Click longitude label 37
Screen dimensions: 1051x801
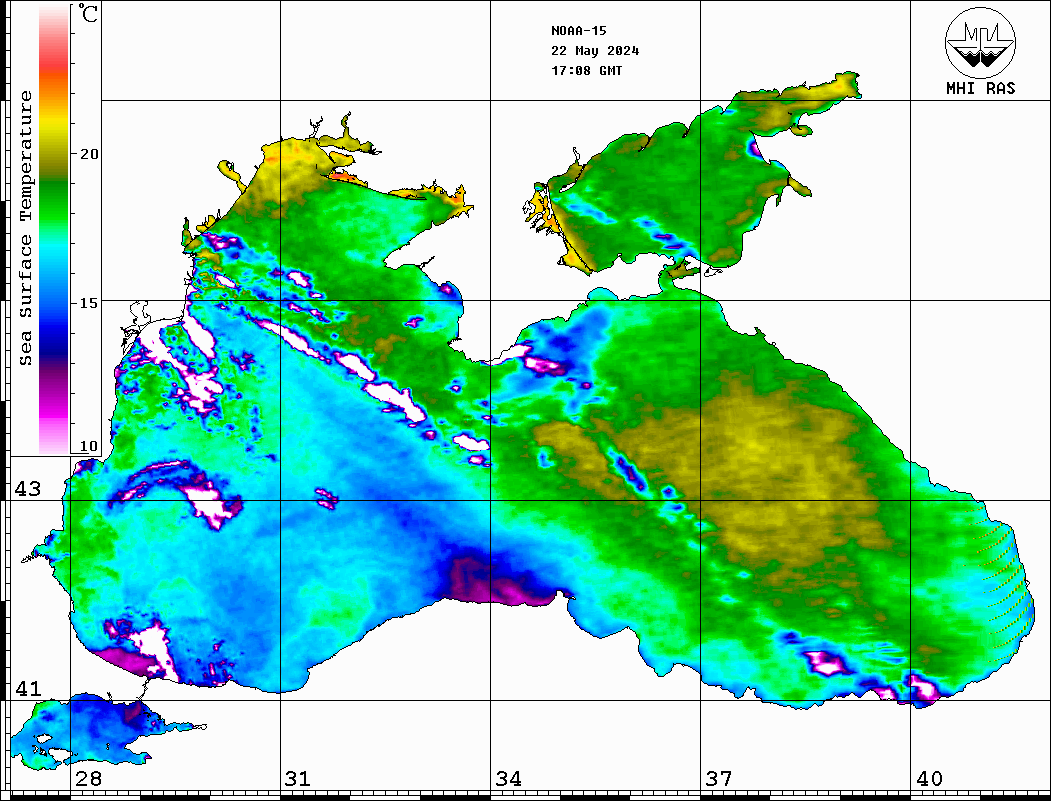[719, 779]
